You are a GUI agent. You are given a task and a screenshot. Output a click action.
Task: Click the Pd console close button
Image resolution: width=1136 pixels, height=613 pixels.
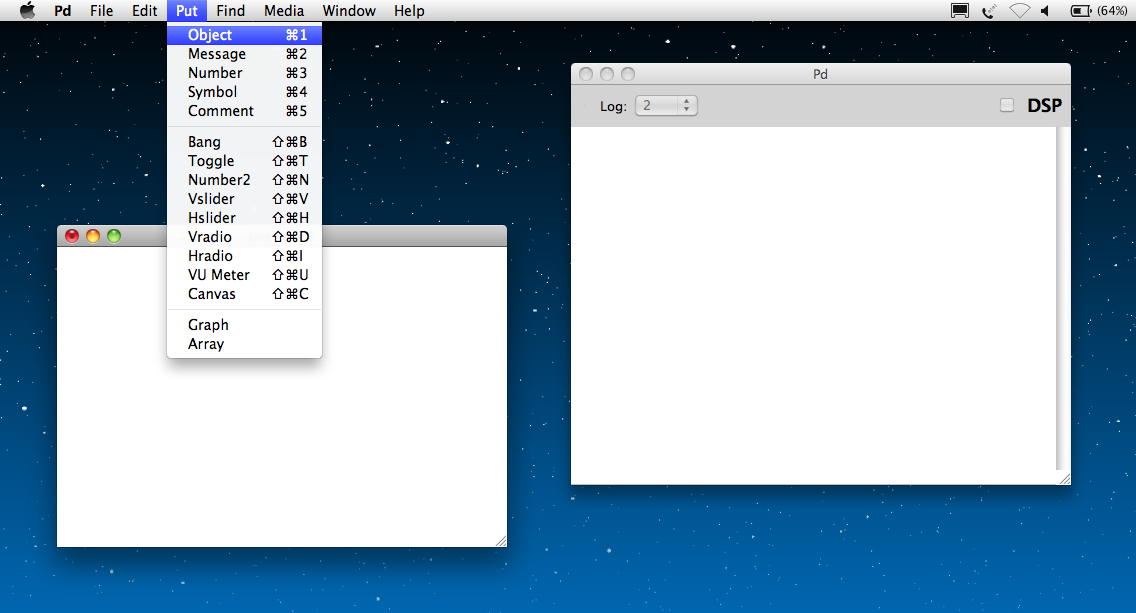point(586,74)
